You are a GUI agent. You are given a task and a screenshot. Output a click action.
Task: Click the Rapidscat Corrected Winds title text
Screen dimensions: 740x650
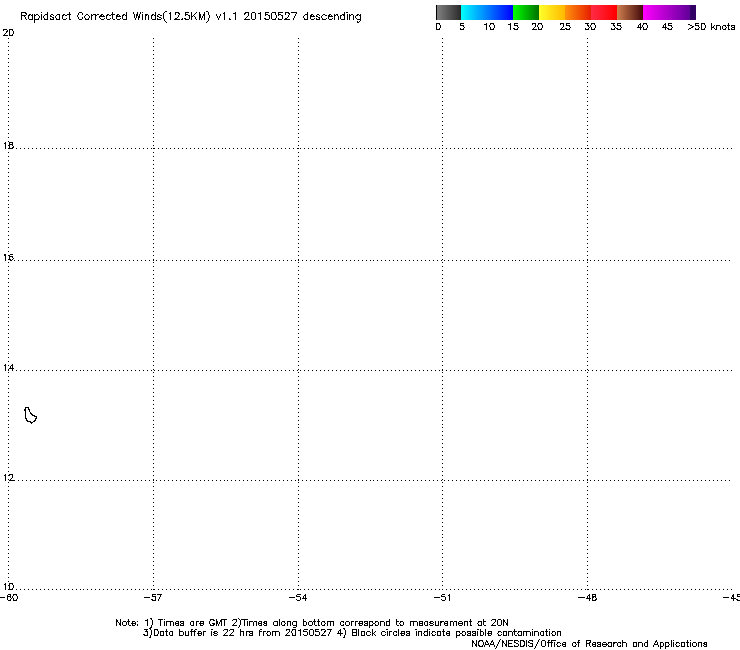pyautogui.click(x=191, y=17)
